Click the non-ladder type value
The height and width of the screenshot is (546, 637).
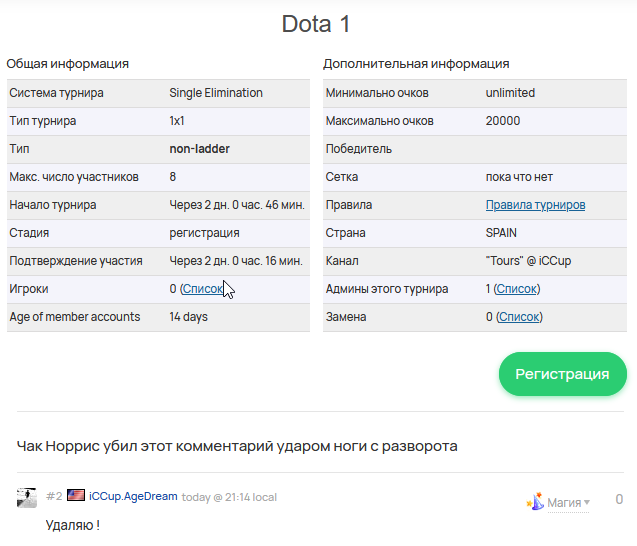click(200, 149)
